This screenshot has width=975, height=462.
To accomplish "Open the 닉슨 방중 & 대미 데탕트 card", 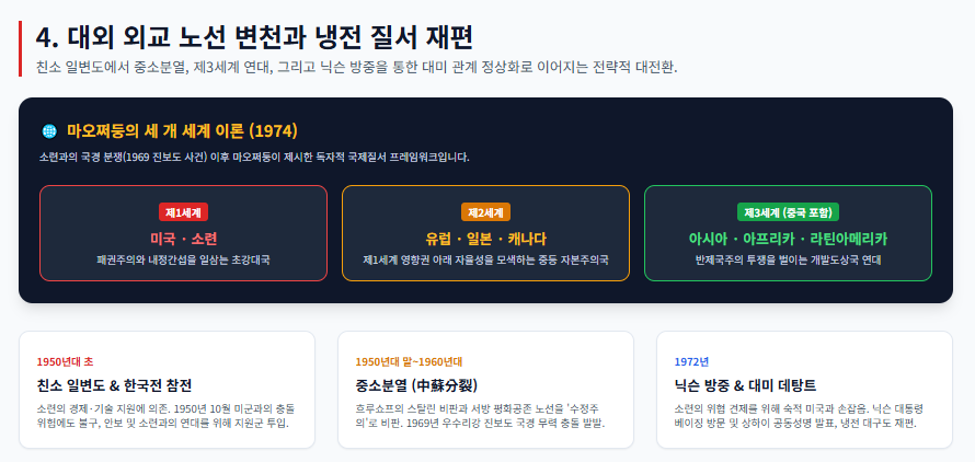I will tap(805, 390).
